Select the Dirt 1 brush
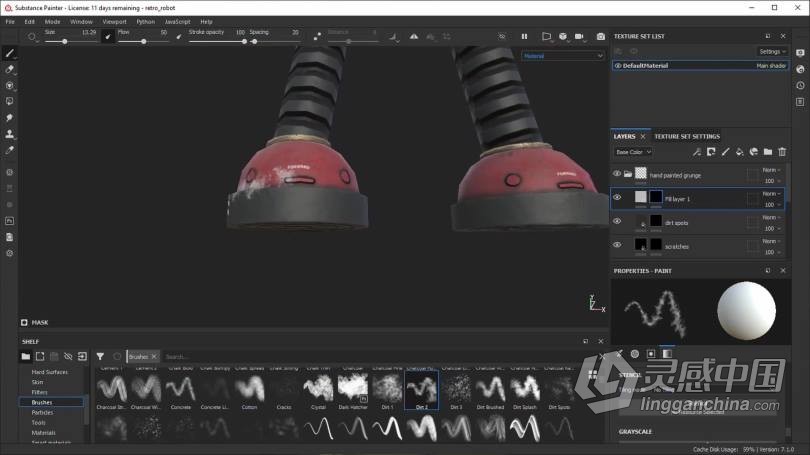810x455 pixels. [387, 389]
